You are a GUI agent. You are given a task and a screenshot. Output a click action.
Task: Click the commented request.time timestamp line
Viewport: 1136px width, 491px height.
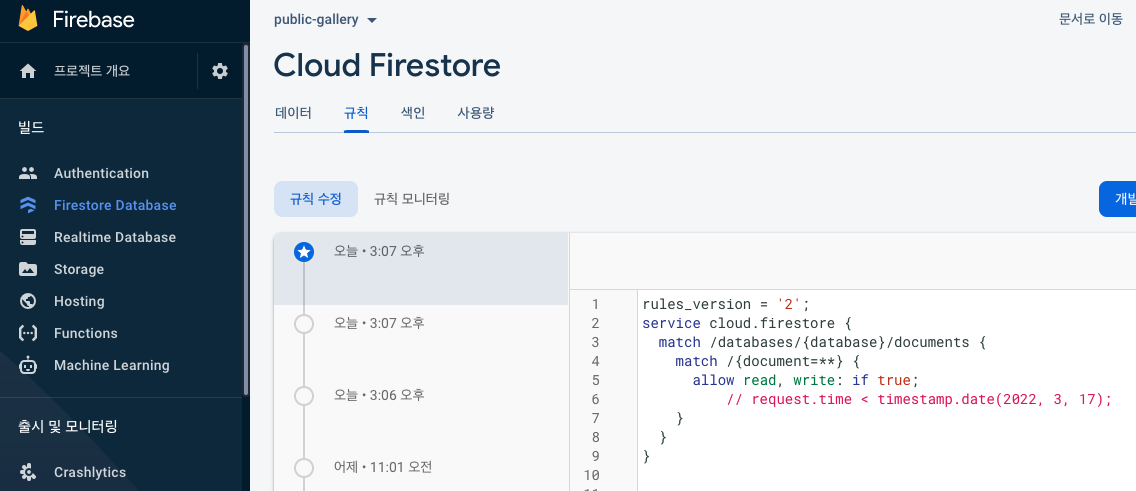coord(919,399)
